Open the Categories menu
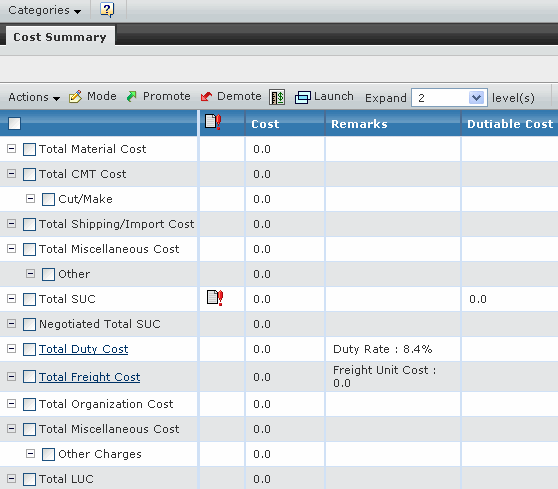Image resolution: width=558 pixels, height=489 pixels. [x=44, y=10]
